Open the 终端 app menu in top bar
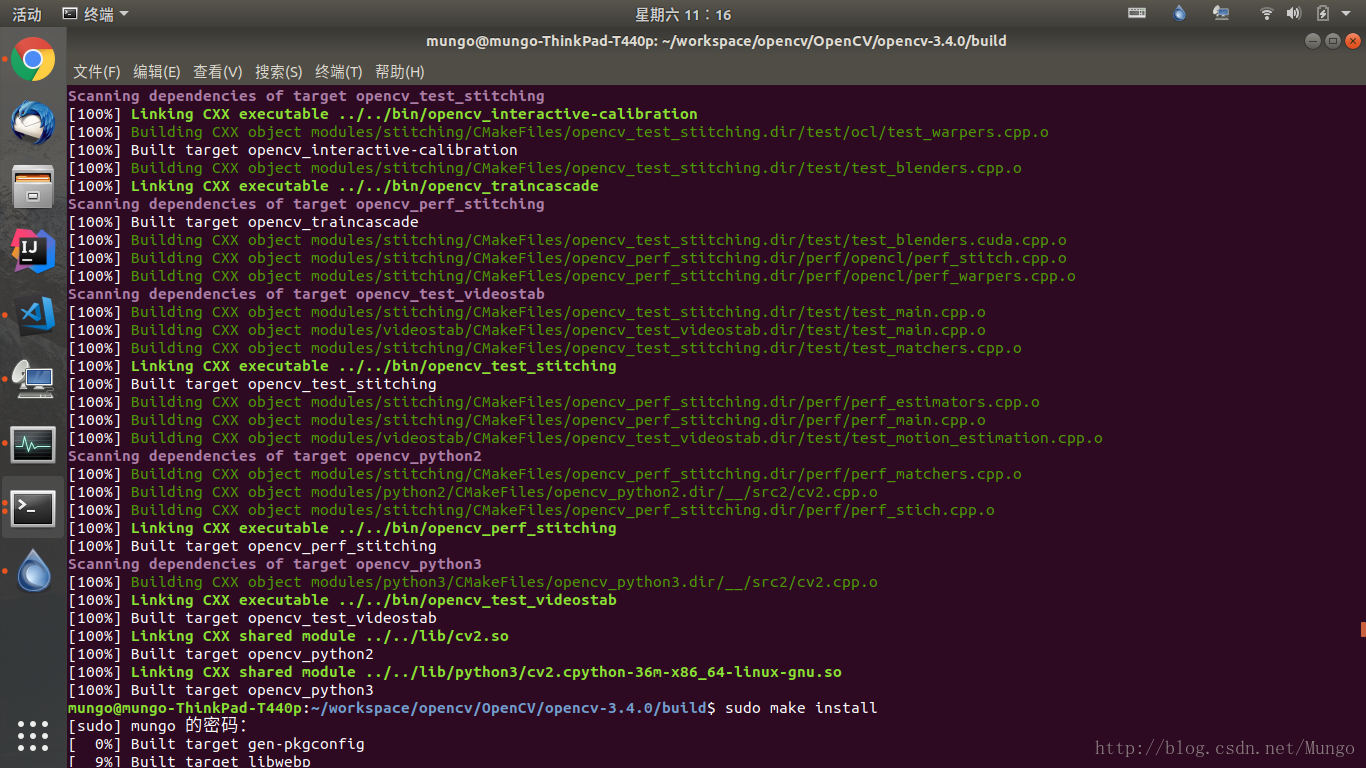 pyautogui.click(x=95, y=14)
